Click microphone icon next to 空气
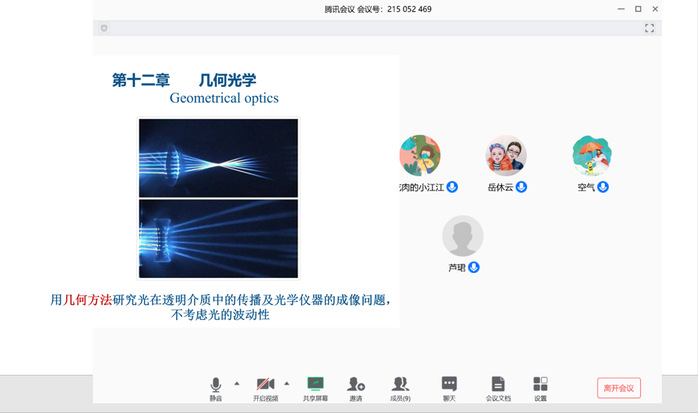The image size is (698, 413). pyautogui.click(x=603, y=187)
